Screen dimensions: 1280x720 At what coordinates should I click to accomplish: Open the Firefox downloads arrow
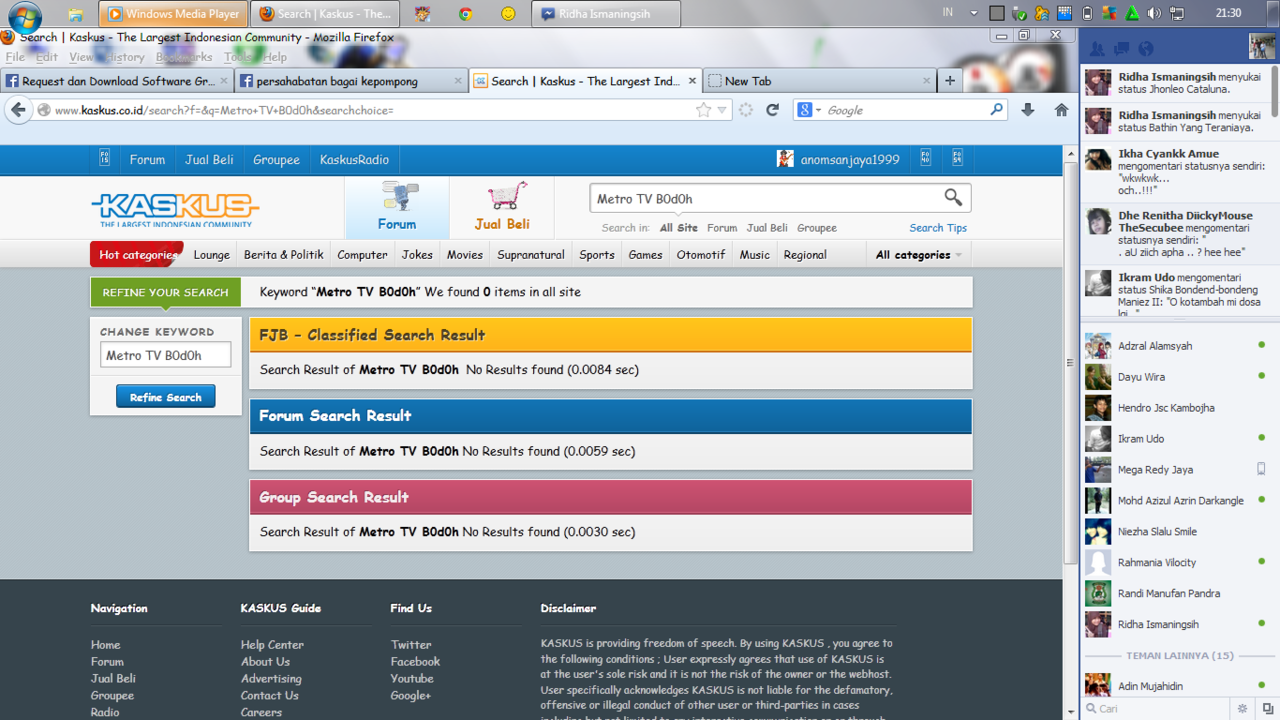pyautogui.click(x=1028, y=110)
